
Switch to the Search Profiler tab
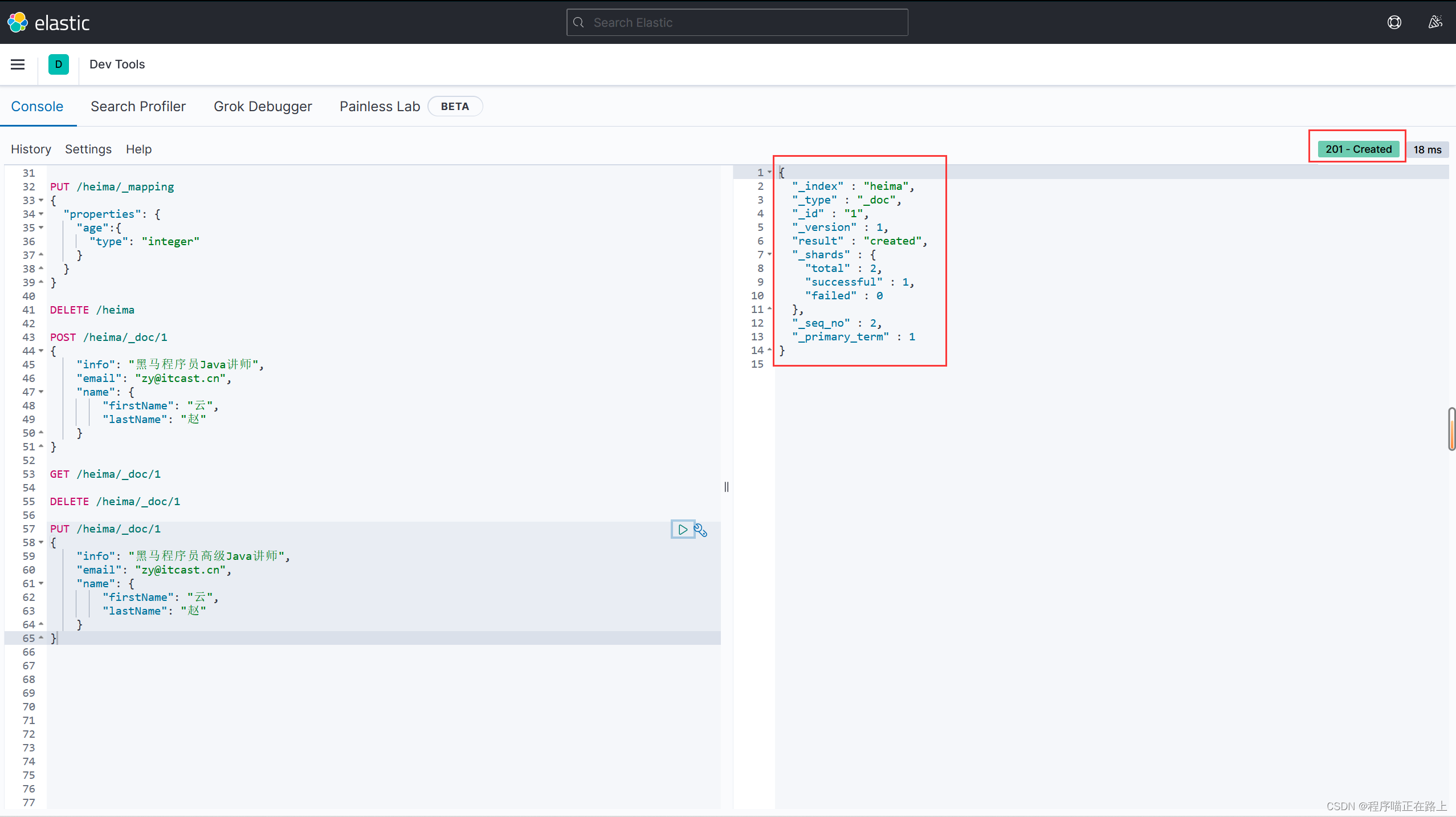coord(138,107)
